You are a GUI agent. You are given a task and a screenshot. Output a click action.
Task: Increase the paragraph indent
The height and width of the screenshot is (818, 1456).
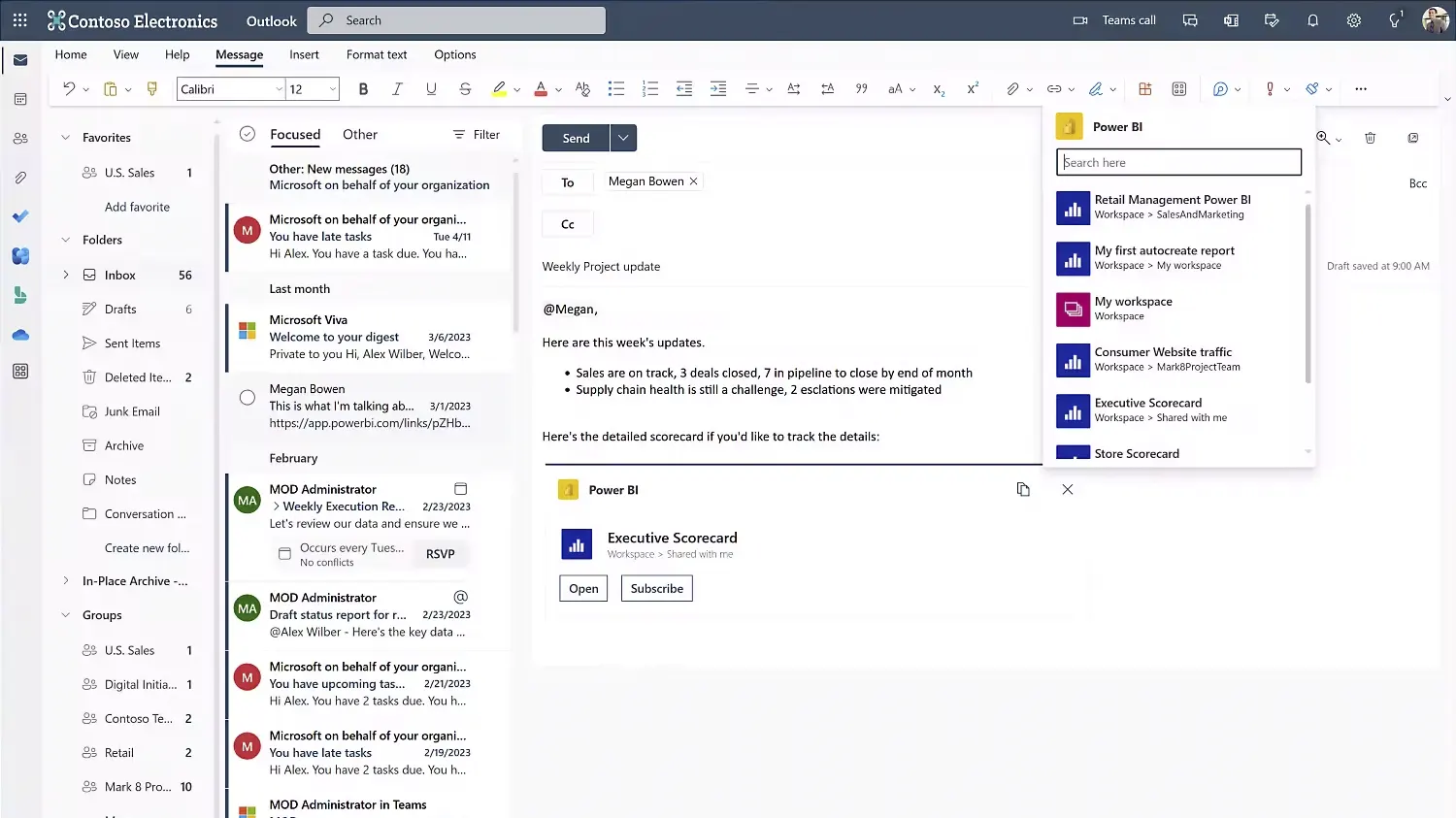[x=717, y=88]
